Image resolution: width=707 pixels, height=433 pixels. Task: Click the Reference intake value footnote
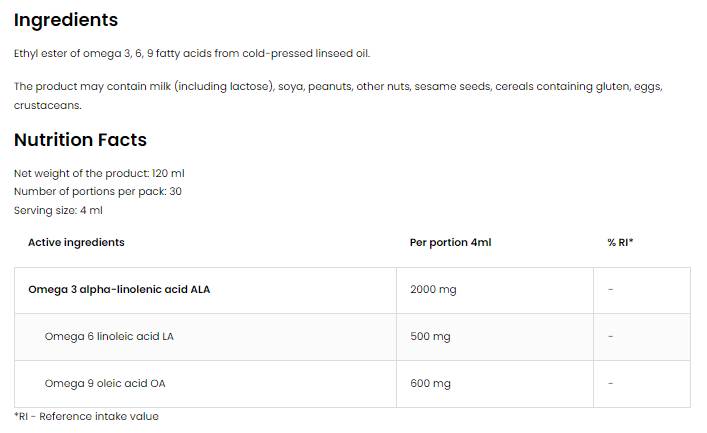[86, 416]
